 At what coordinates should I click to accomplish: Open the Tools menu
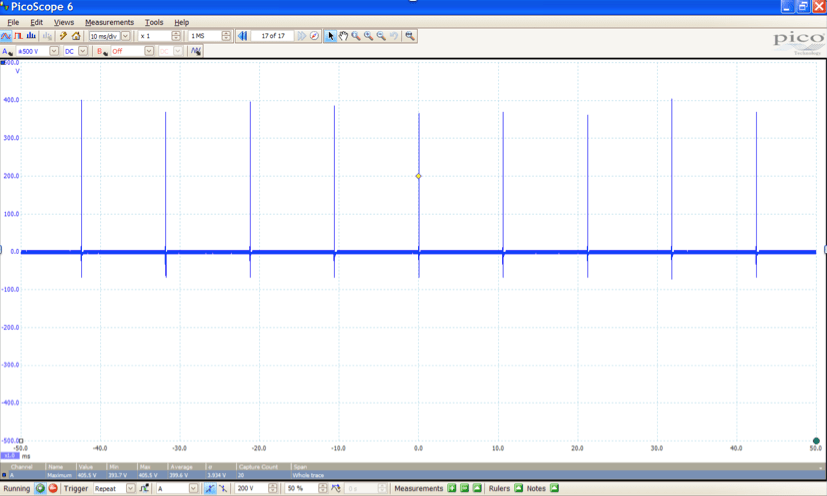point(154,22)
